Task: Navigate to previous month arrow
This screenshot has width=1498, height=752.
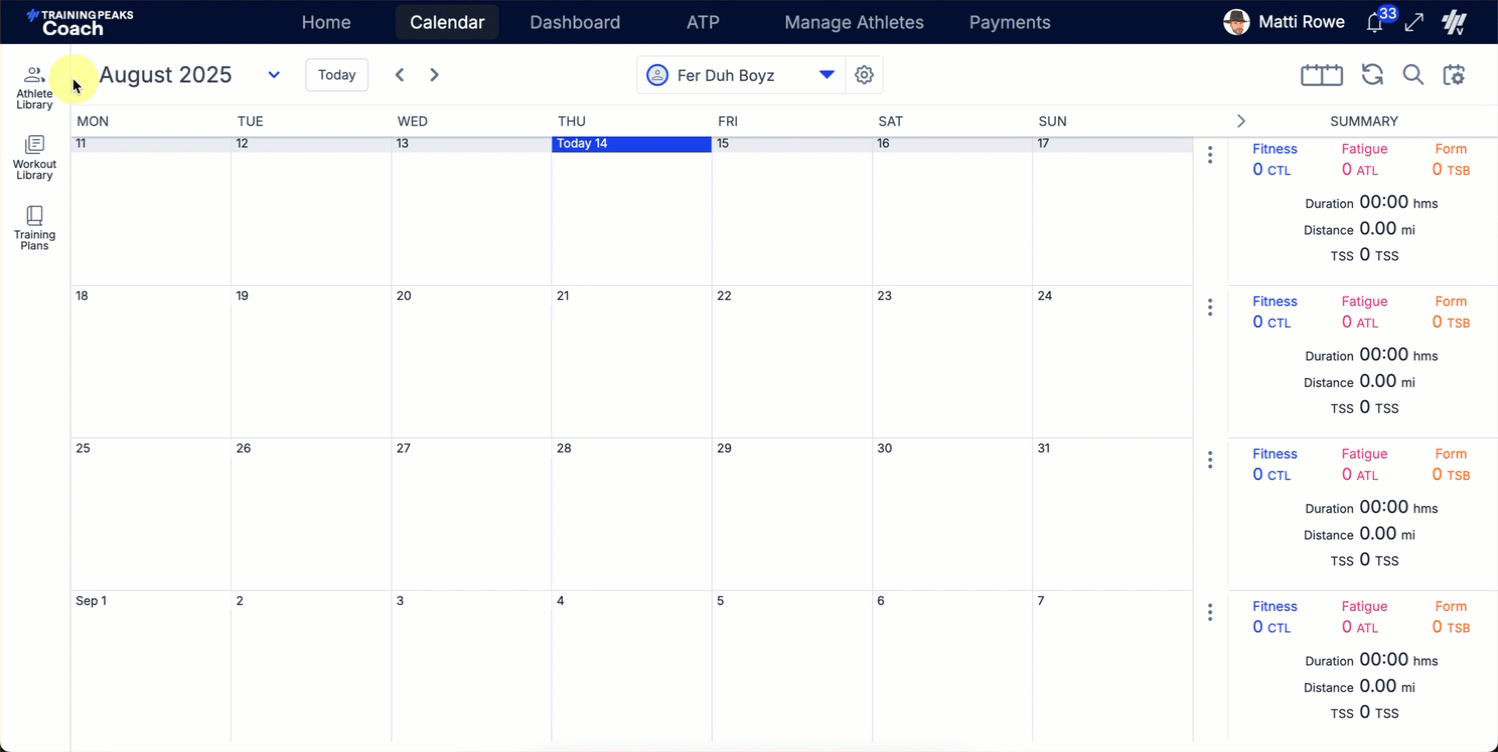Action: (399, 75)
